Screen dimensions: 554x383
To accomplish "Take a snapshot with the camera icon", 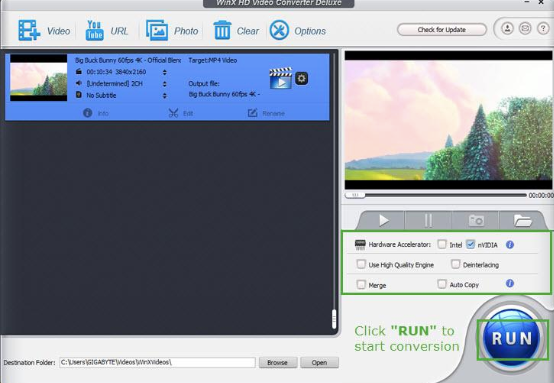I will point(476,220).
